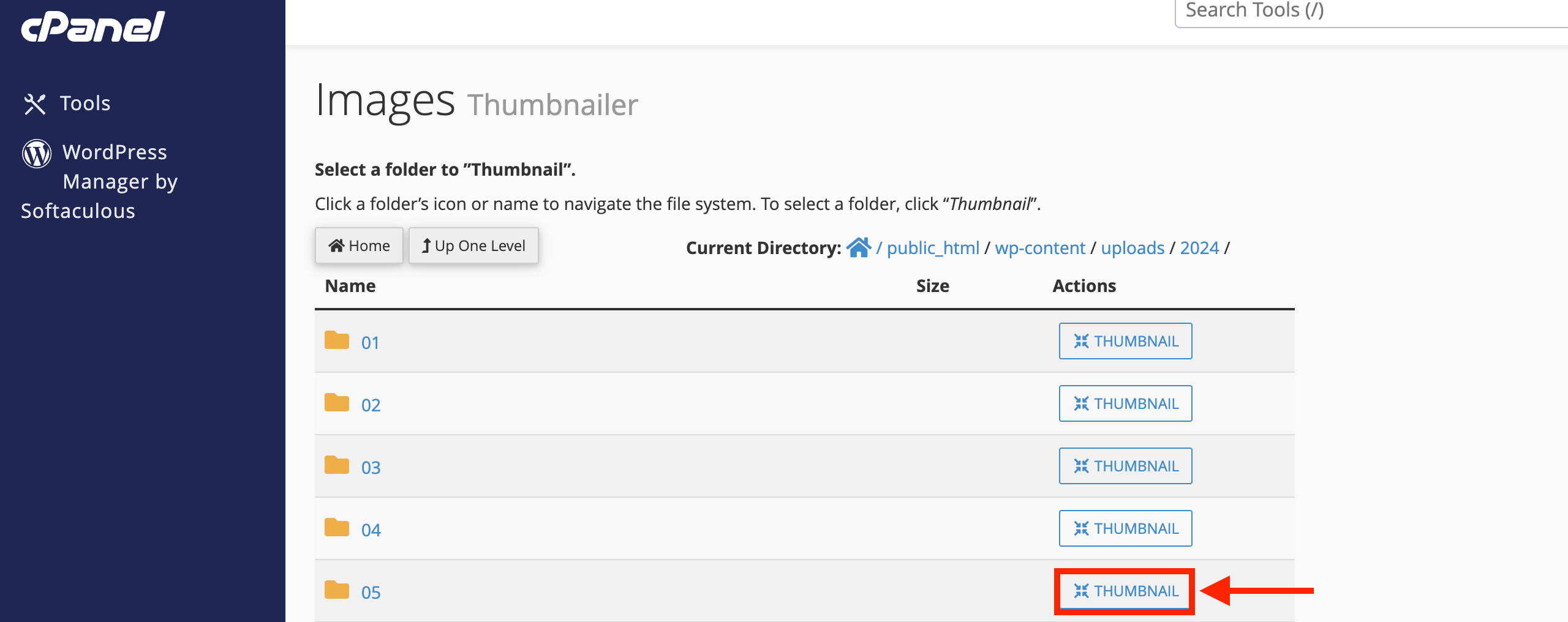This screenshot has height=622, width=1568.
Task: Click Thumbnail button for folder 04
Action: click(x=1125, y=528)
